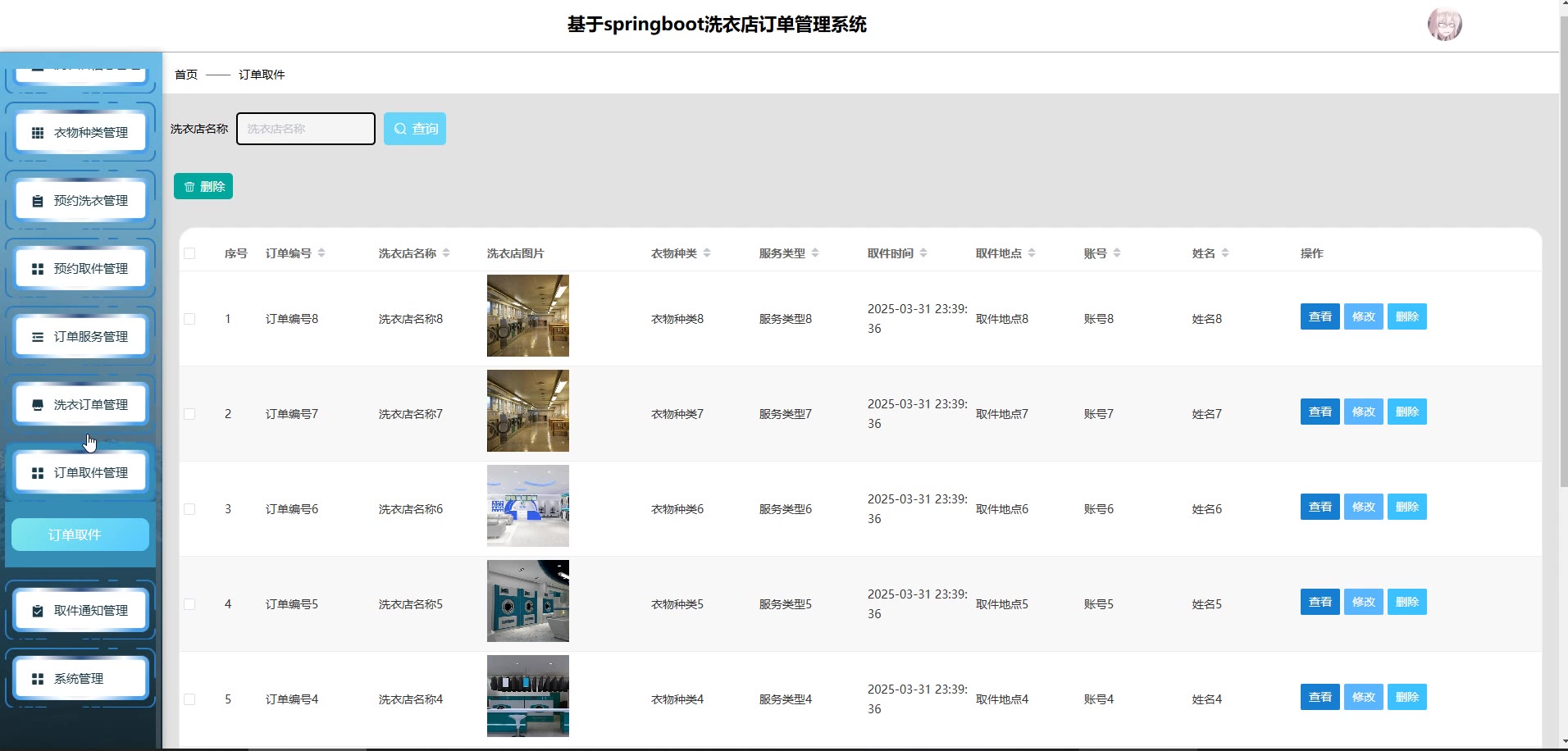The height and width of the screenshot is (751, 1568).
Task: Select the checkbox for row 订单编号6
Action: tap(189, 509)
